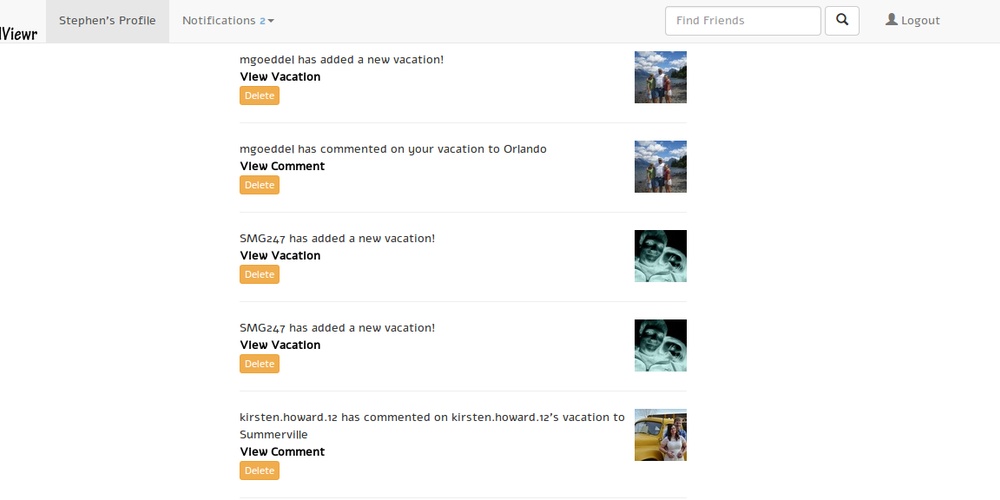Click SMG247's avatar on second vacation notification
1000x500 pixels.
click(660, 345)
